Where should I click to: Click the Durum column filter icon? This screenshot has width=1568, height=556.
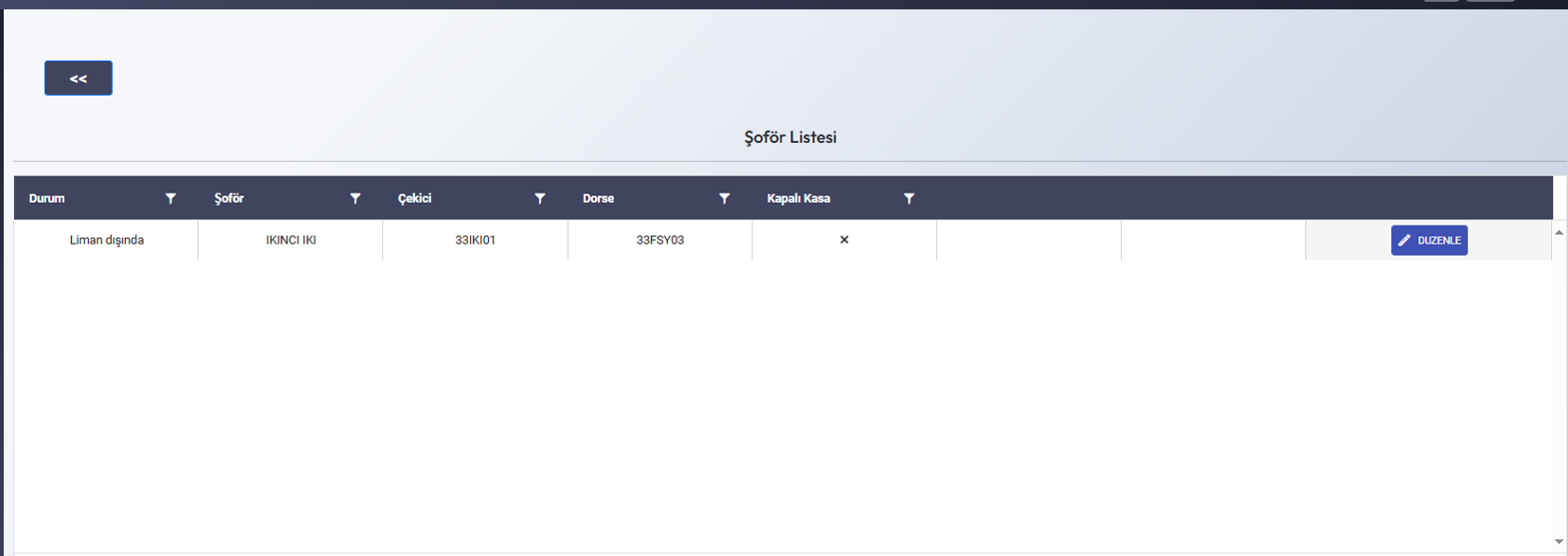171,199
